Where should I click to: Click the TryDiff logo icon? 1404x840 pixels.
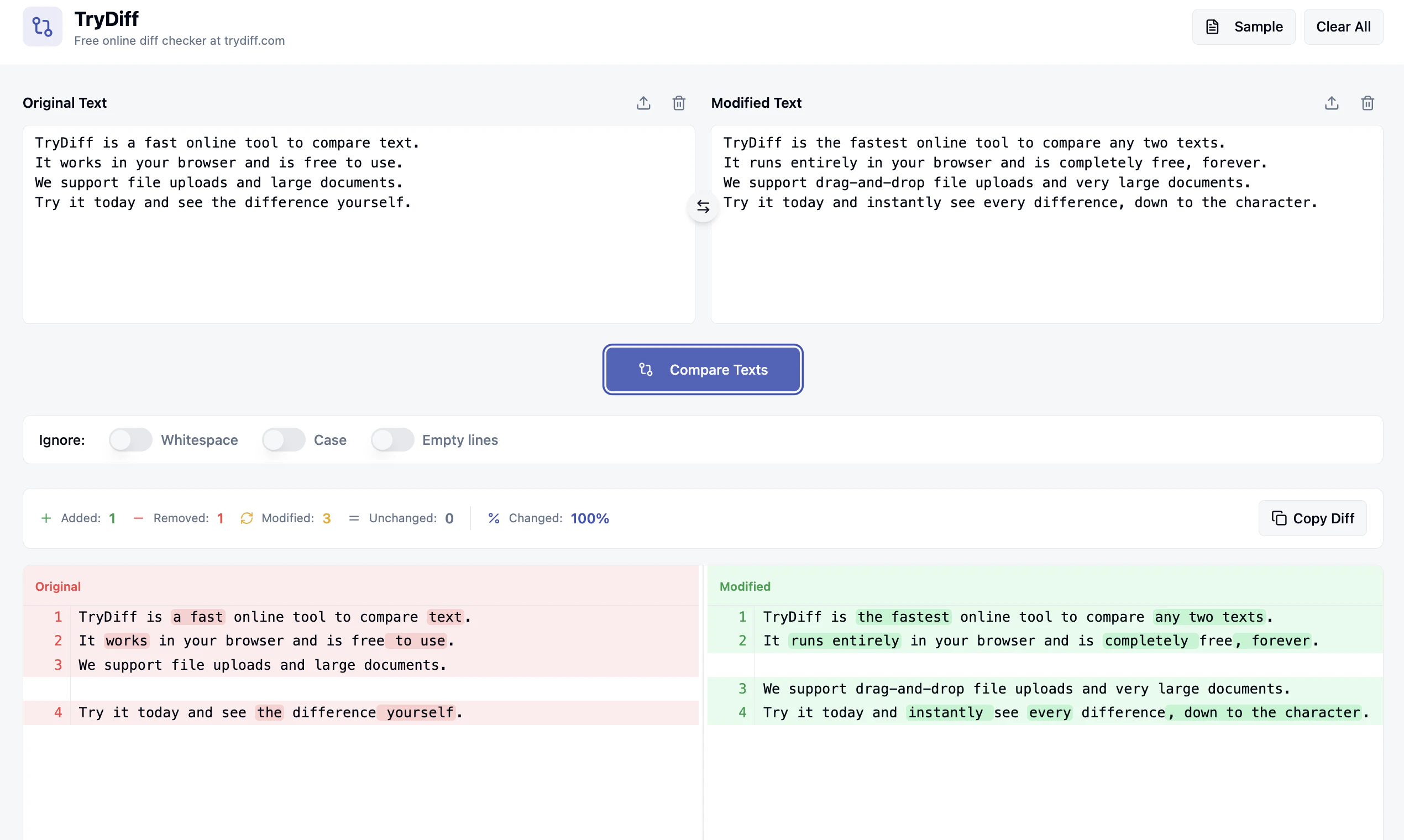pyautogui.click(x=42, y=27)
